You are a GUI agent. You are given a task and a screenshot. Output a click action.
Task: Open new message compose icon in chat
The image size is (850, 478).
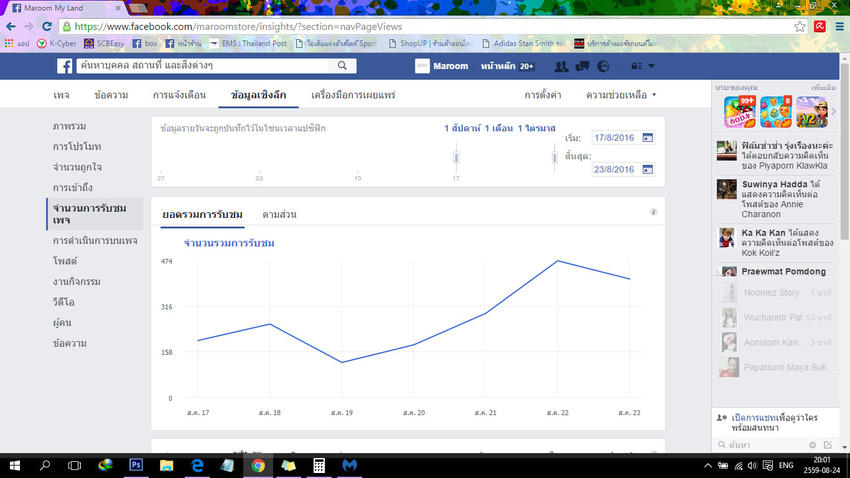[x=827, y=445]
